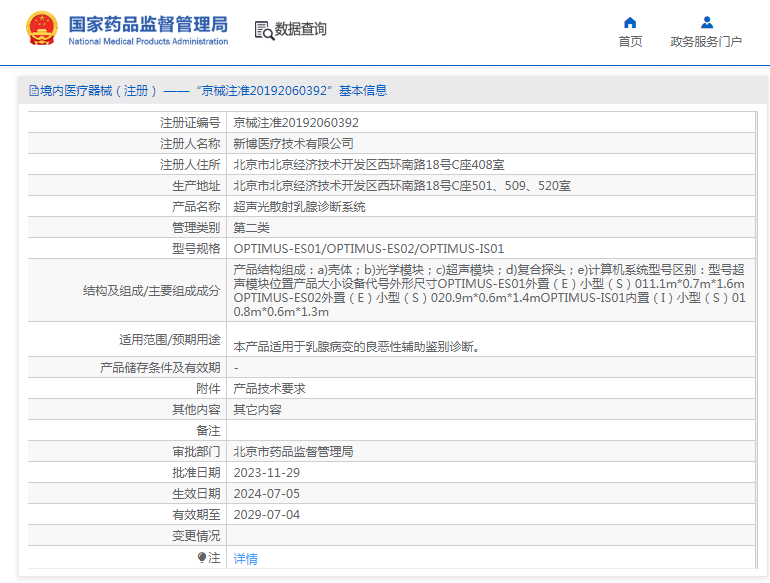Open 详情 link in the 注 row

(x=245, y=558)
